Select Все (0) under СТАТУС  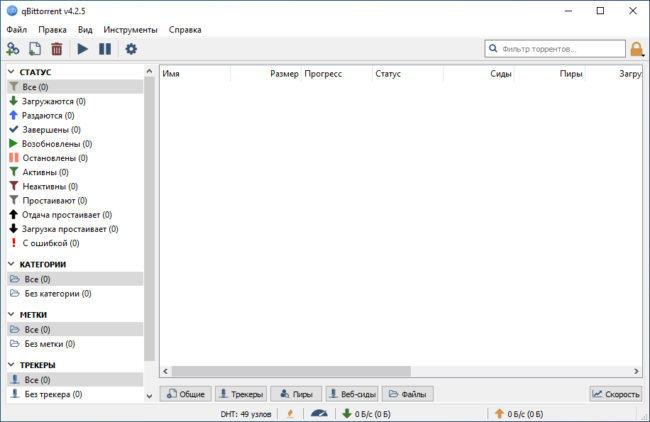pyautogui.click(x=75, y=87)
